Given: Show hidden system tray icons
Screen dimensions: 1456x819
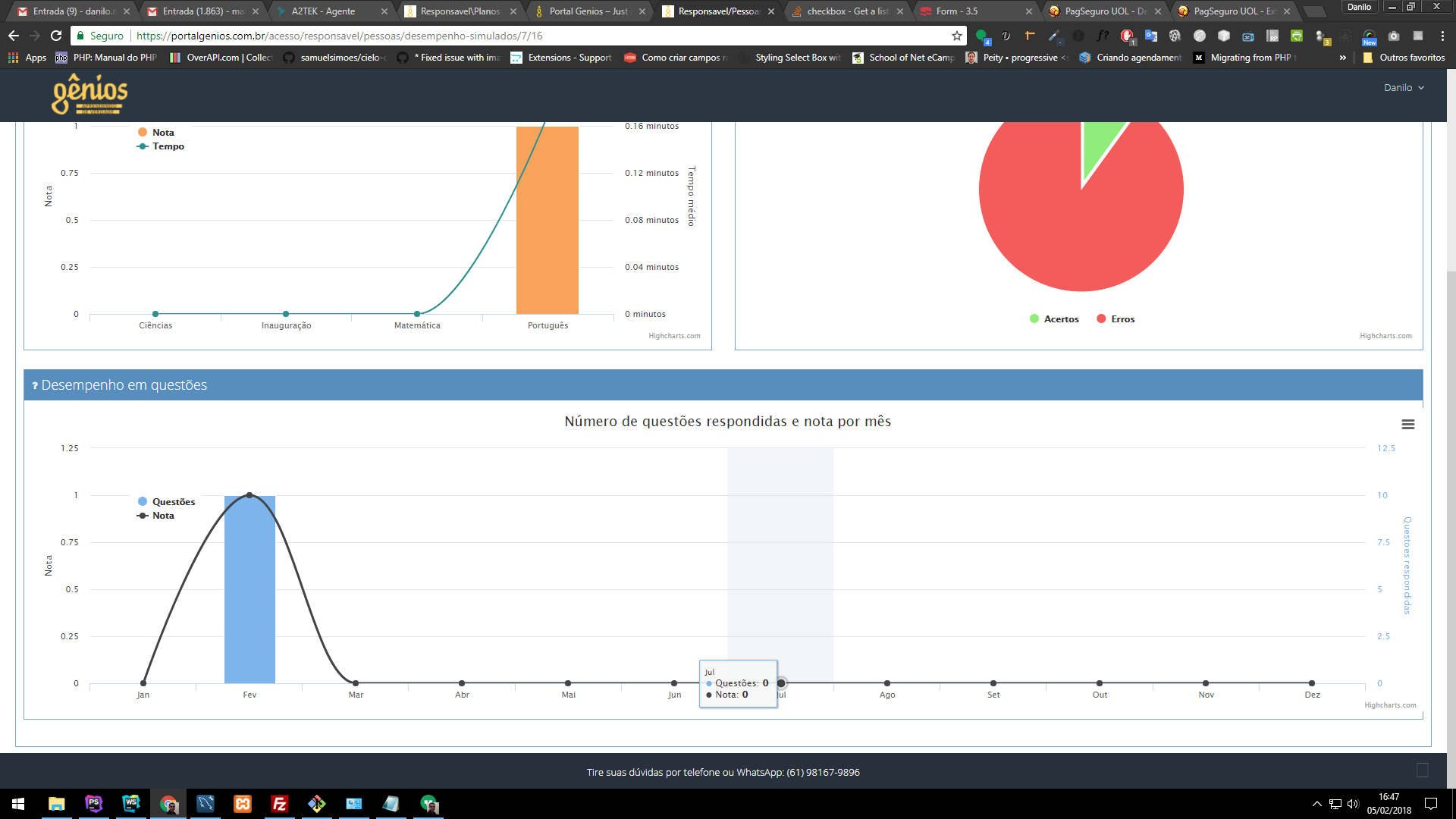Looking at the screenshot, I should pos(1317,804).
